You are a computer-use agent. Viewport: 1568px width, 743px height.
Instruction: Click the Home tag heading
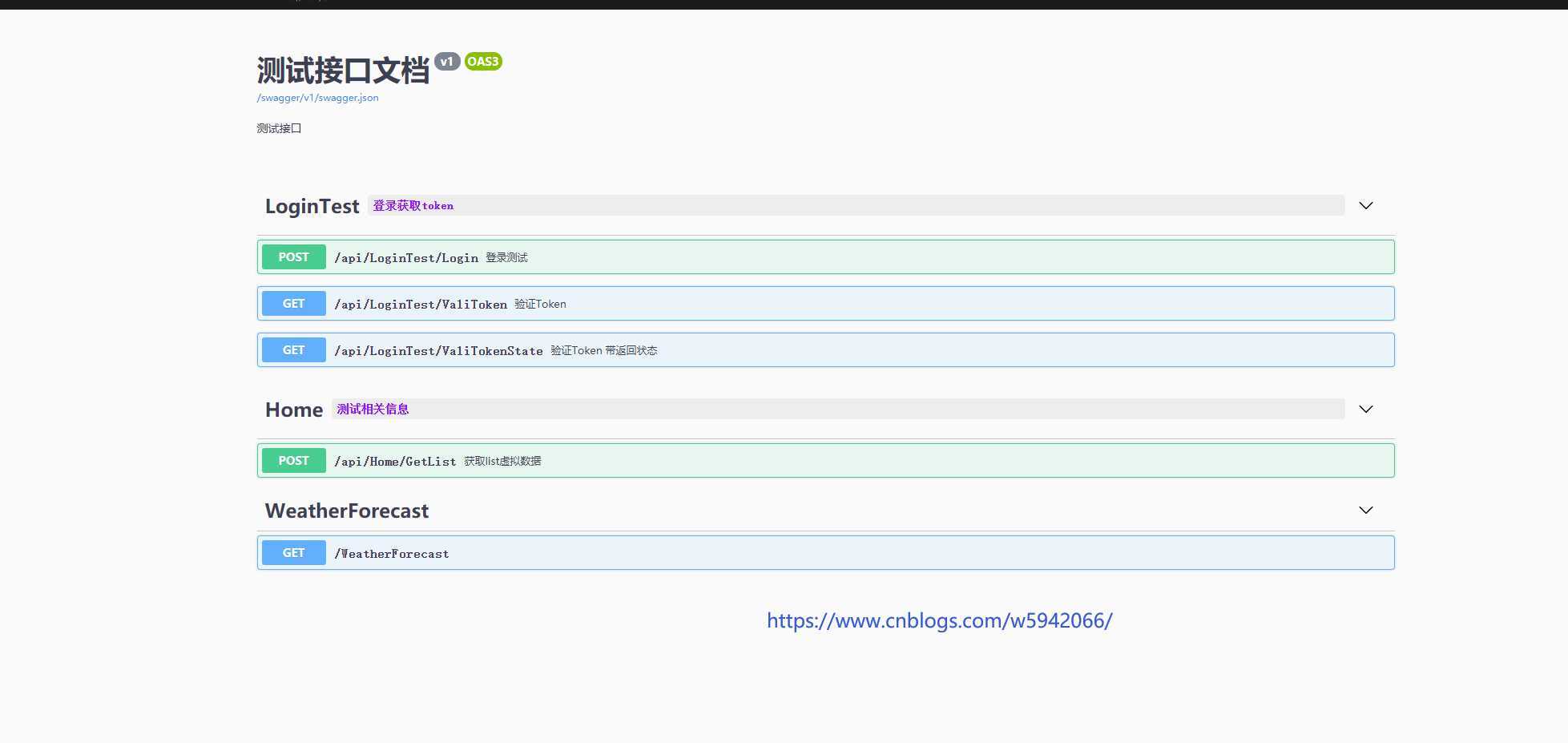point(293,410)
